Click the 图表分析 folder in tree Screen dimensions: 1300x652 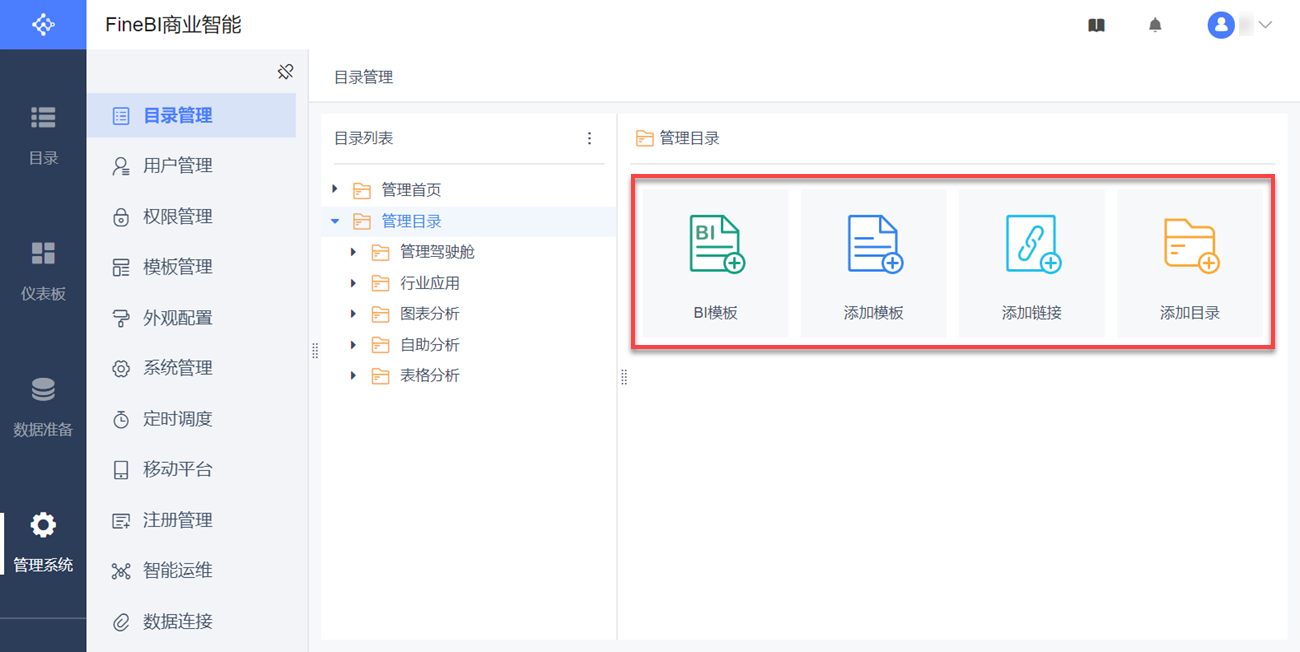(429, 314)
